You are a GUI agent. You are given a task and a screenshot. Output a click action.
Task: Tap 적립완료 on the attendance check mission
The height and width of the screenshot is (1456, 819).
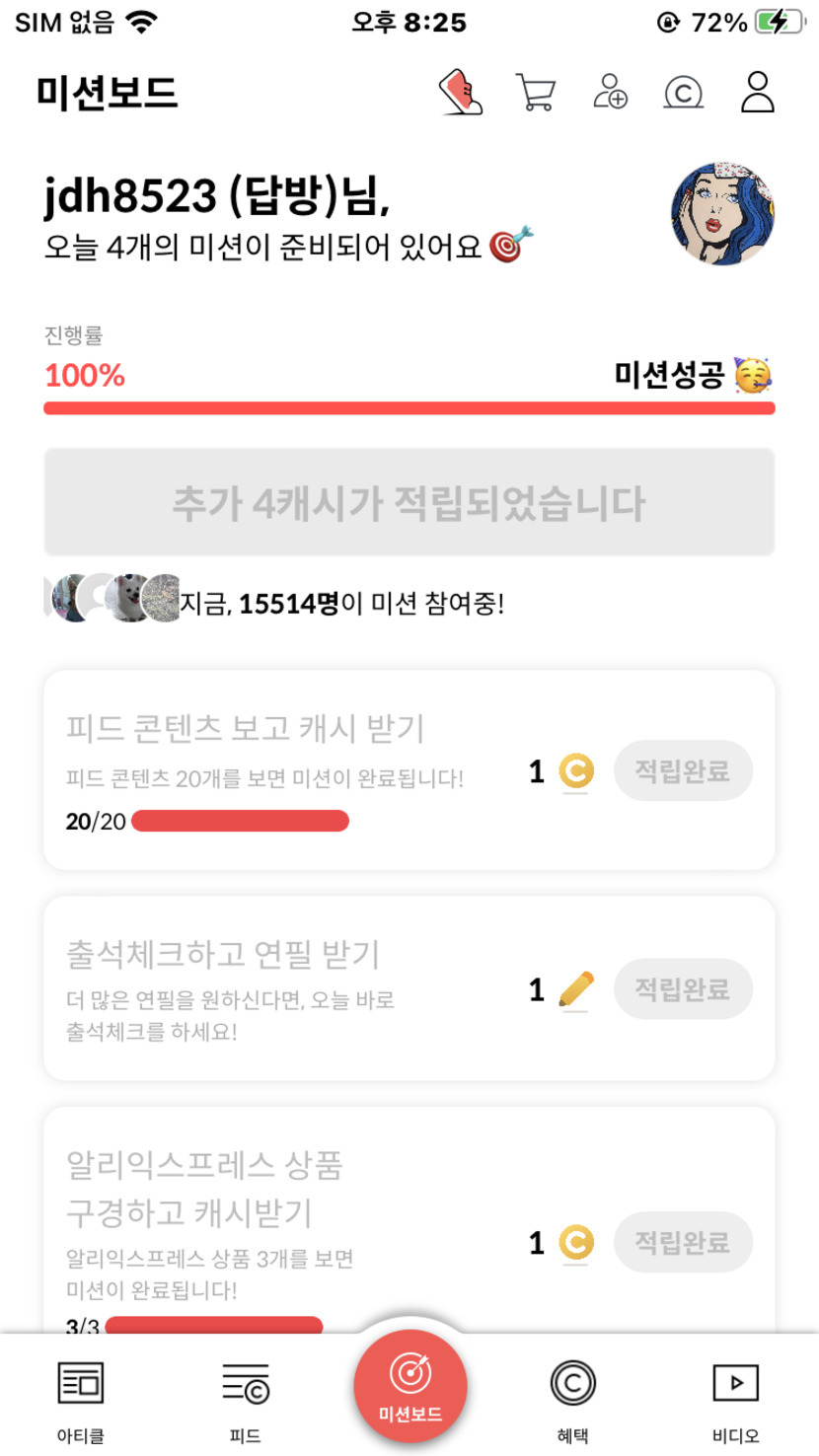click(683, 988)
